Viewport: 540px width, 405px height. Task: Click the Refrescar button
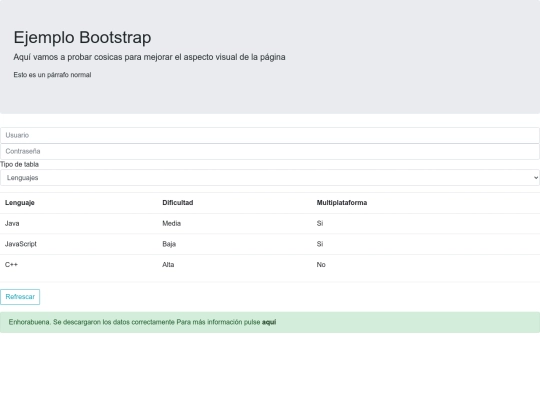pyautogui.click(x=20, y=297)
